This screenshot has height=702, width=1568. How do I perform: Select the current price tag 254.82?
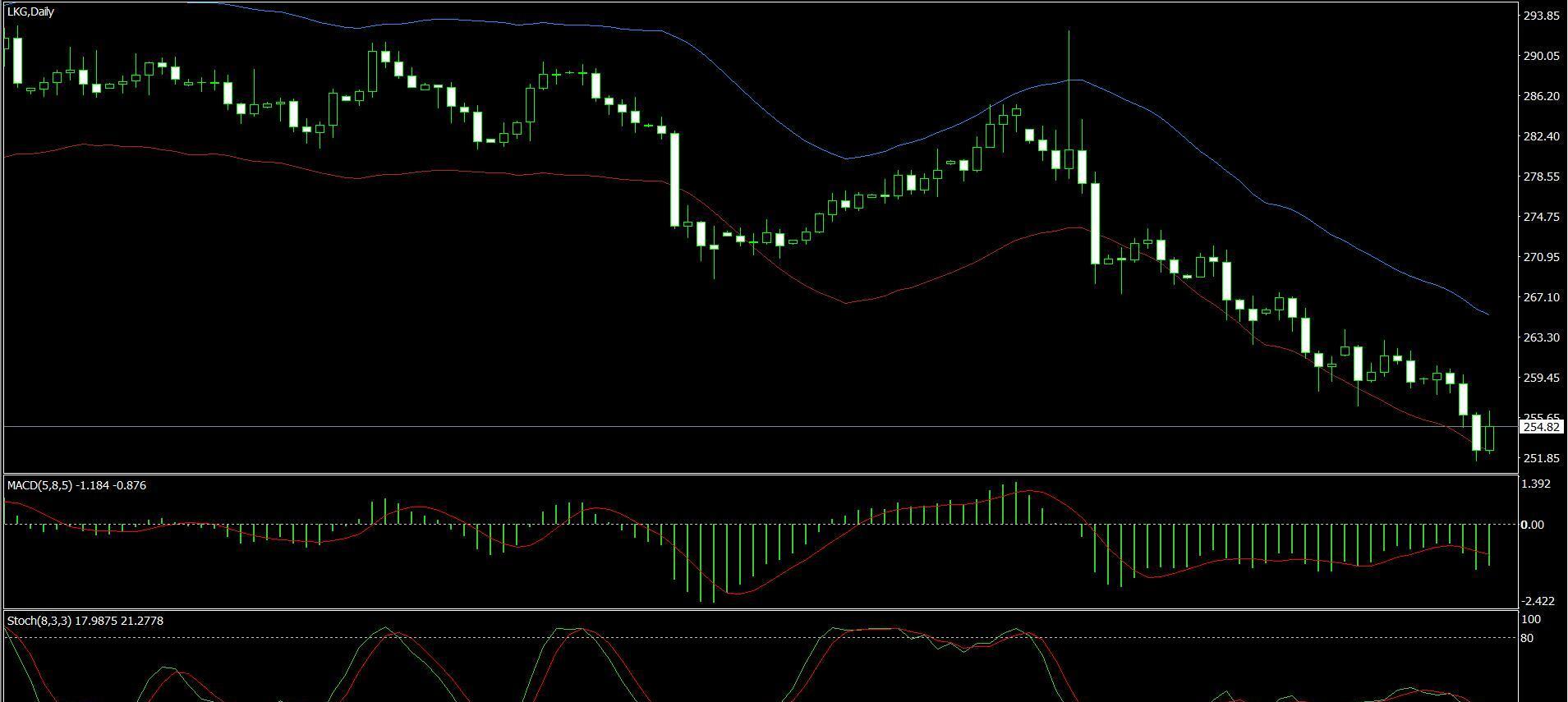[x=1541, y=427]
